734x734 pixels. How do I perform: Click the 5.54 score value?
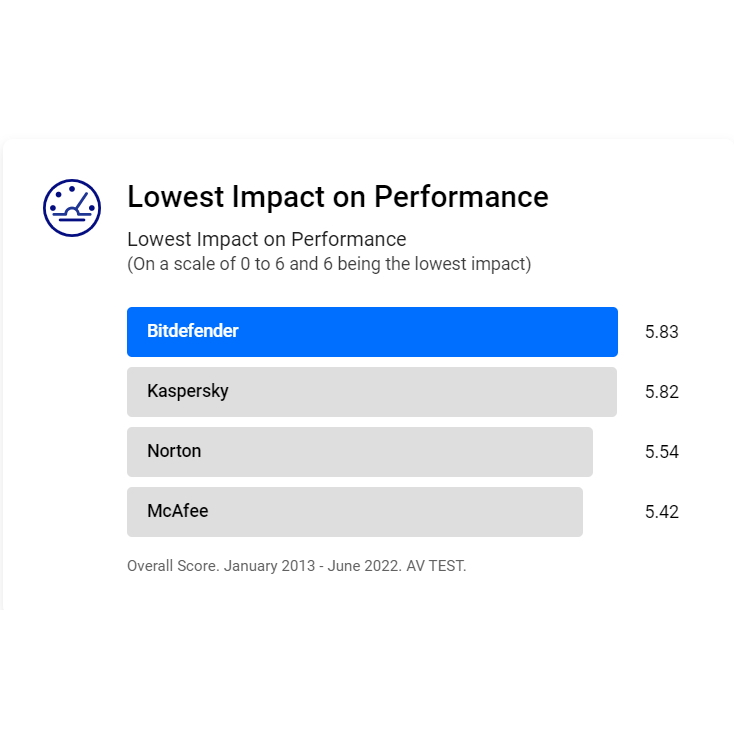click(662, 452)
